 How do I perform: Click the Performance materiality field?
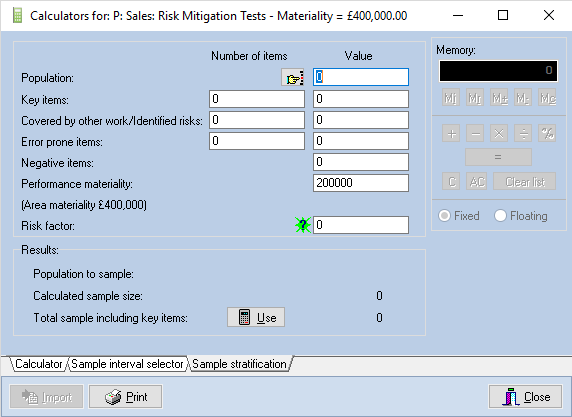pos(361,183)
